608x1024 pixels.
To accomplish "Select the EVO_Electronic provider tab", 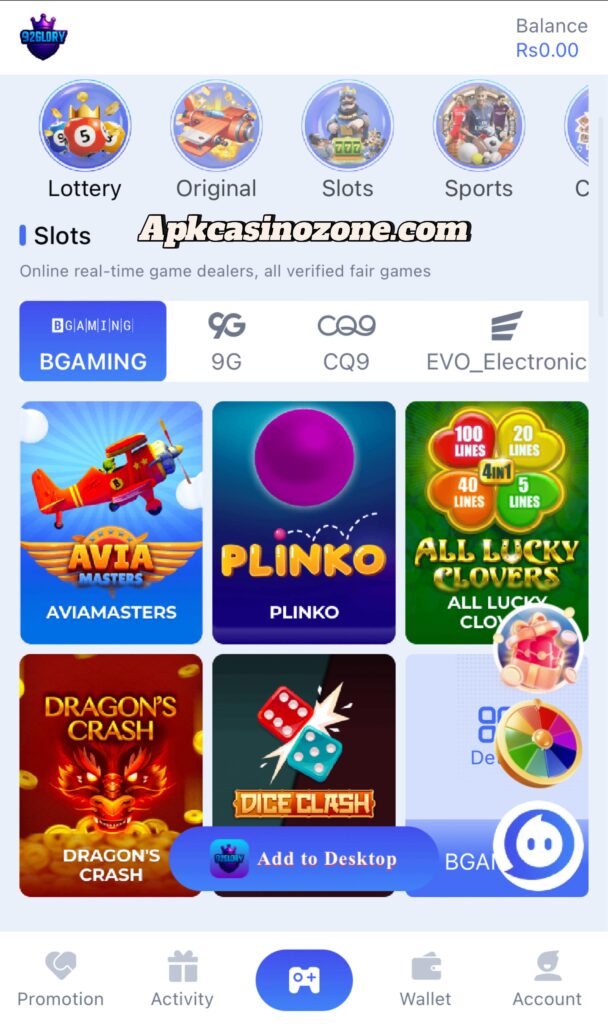I will point(506,341).
